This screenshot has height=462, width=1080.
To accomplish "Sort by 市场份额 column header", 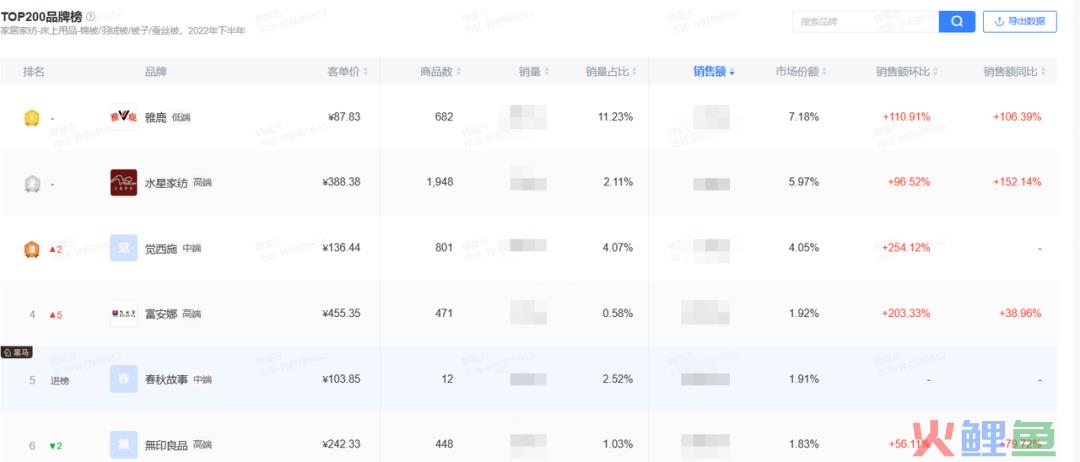I will pyautogui.click(x=801, y=72).
